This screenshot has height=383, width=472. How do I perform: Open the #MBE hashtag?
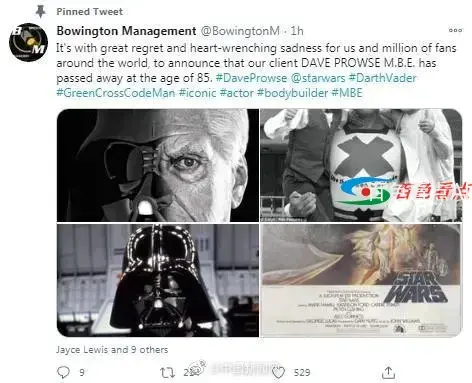coord(347,93)
